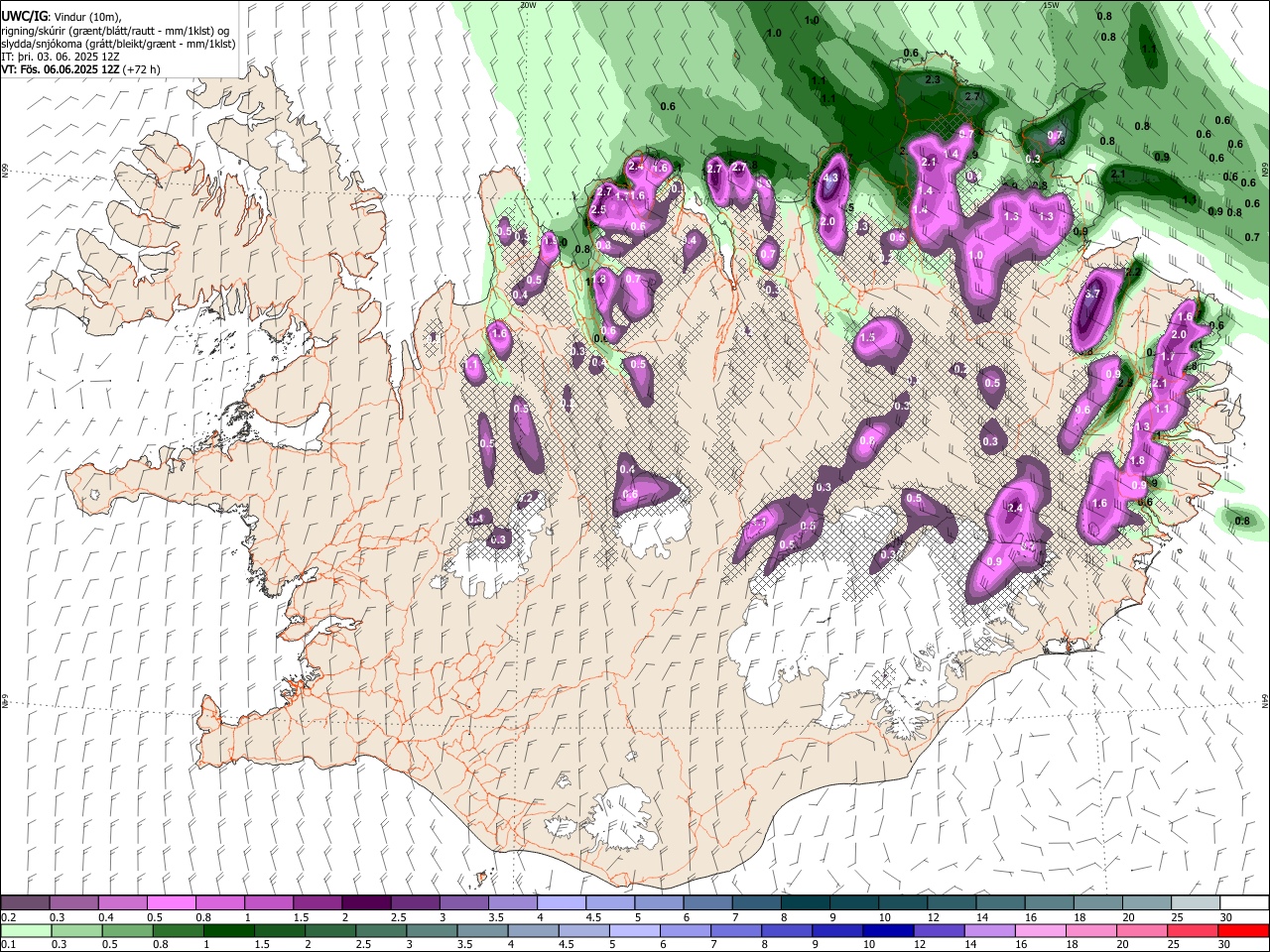Pick the bottom-row swatch between 0.3 and 0.5

[76, 930]
